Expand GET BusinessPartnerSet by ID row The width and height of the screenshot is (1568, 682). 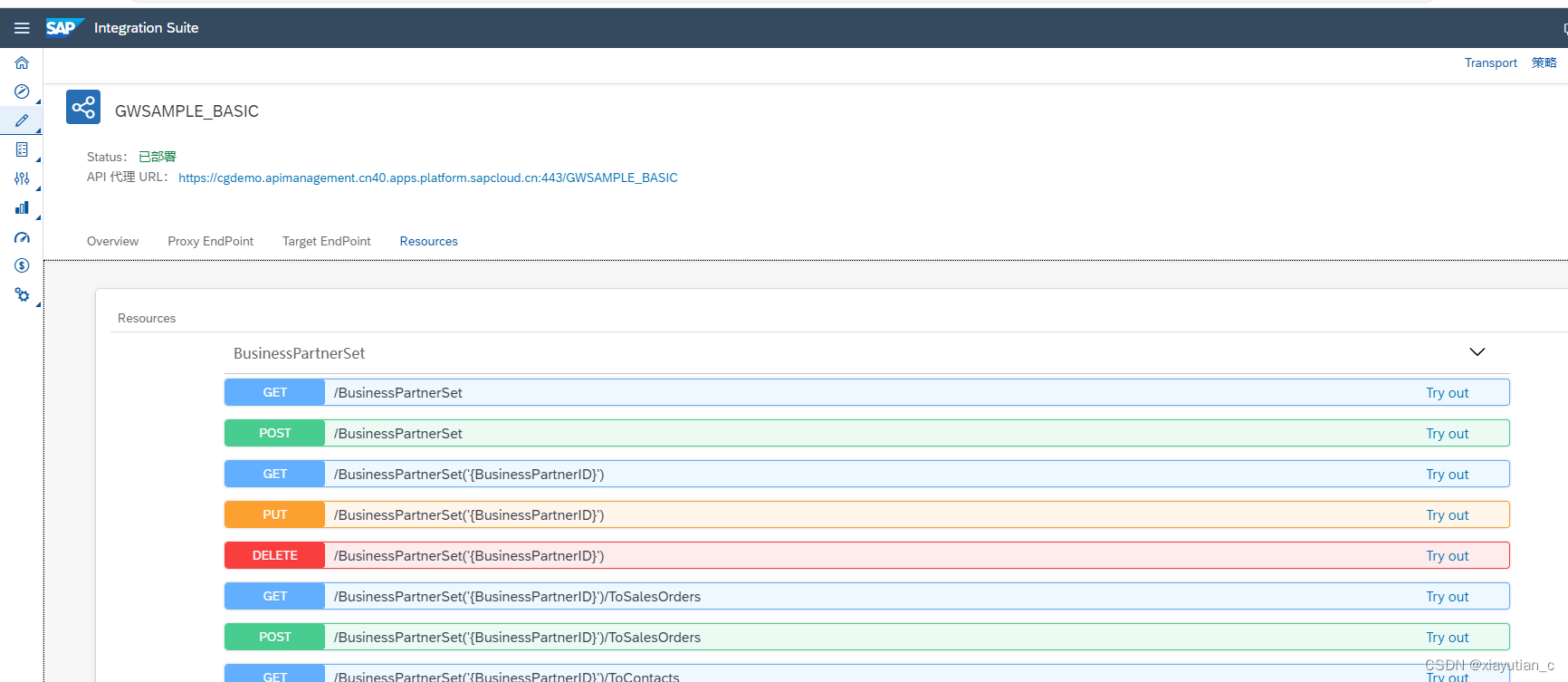tap(867, 474)
